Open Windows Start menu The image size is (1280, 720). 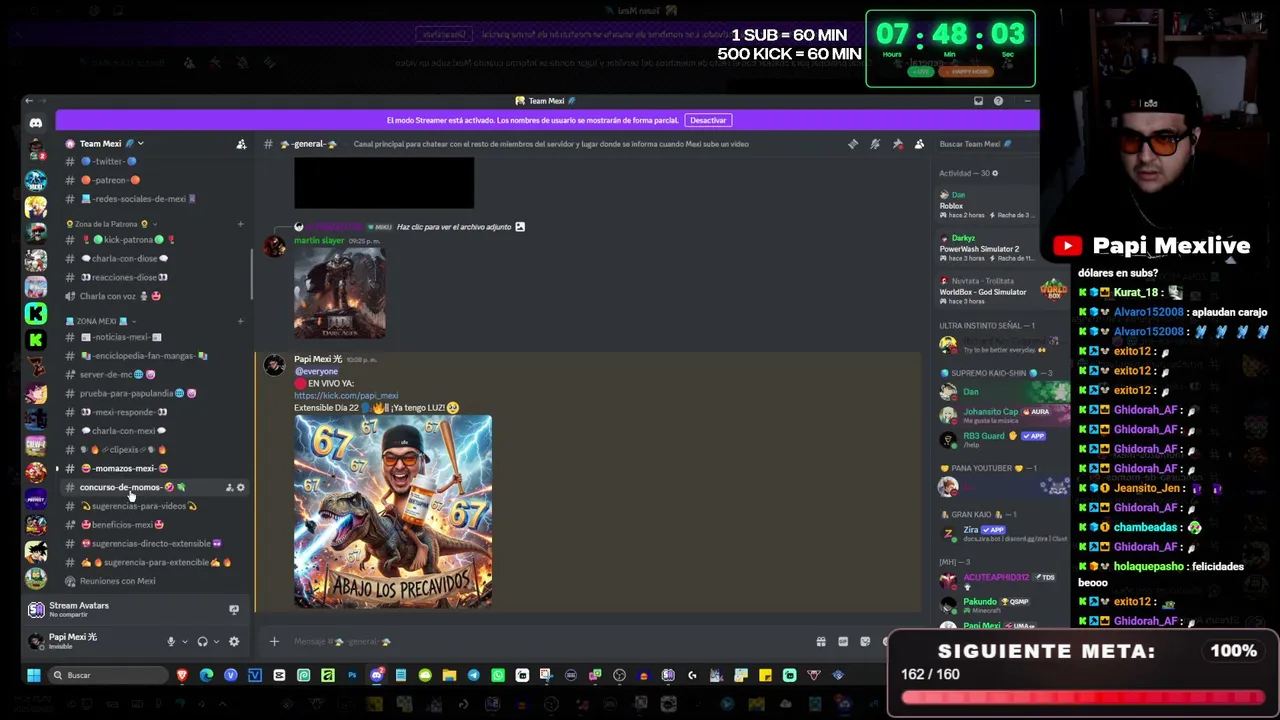[x=34, y=675]
